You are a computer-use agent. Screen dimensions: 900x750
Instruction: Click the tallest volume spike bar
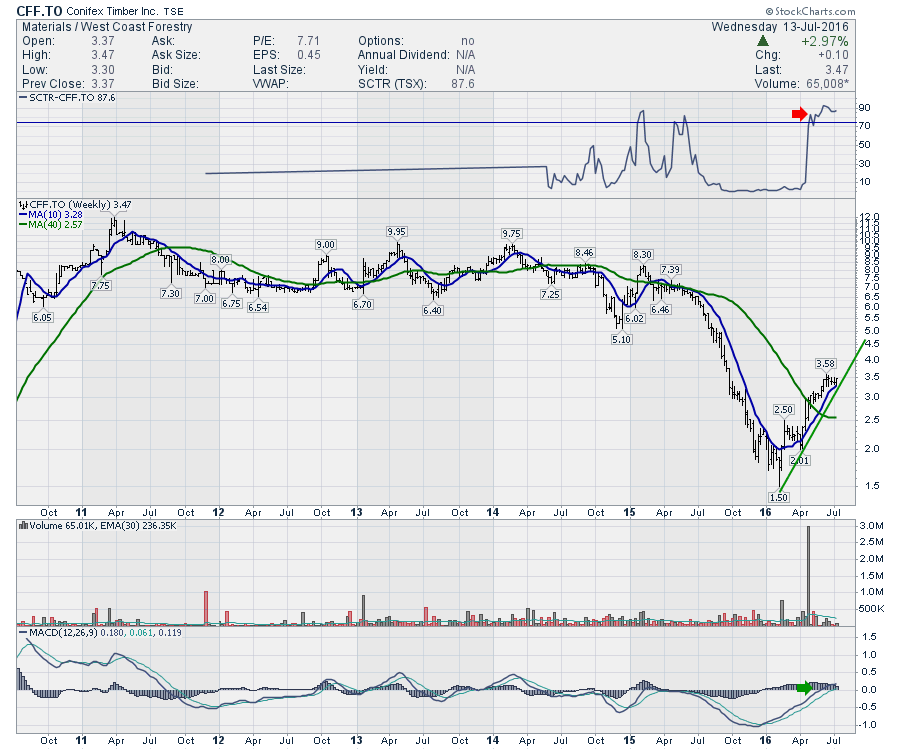click(x=807, y=575)
